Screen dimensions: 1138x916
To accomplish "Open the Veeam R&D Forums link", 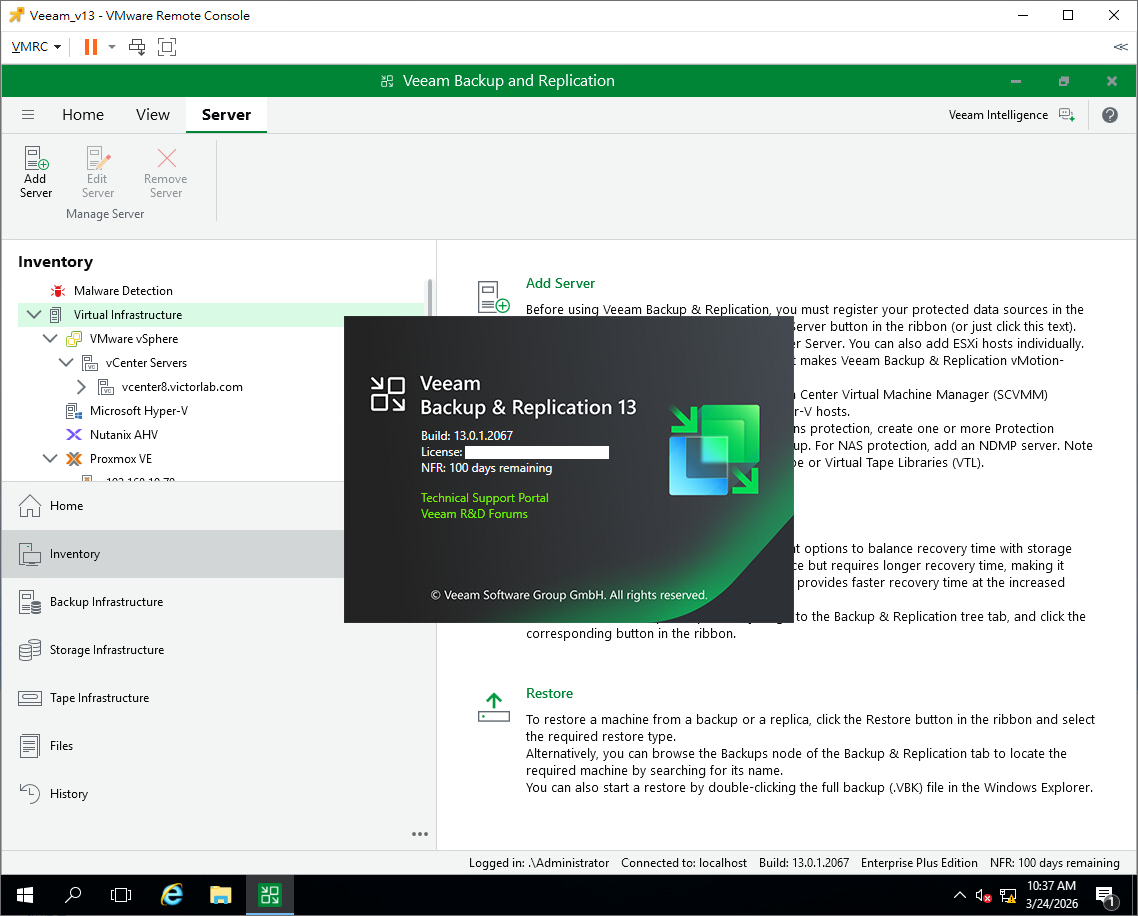I will click(x=474, y=514).
